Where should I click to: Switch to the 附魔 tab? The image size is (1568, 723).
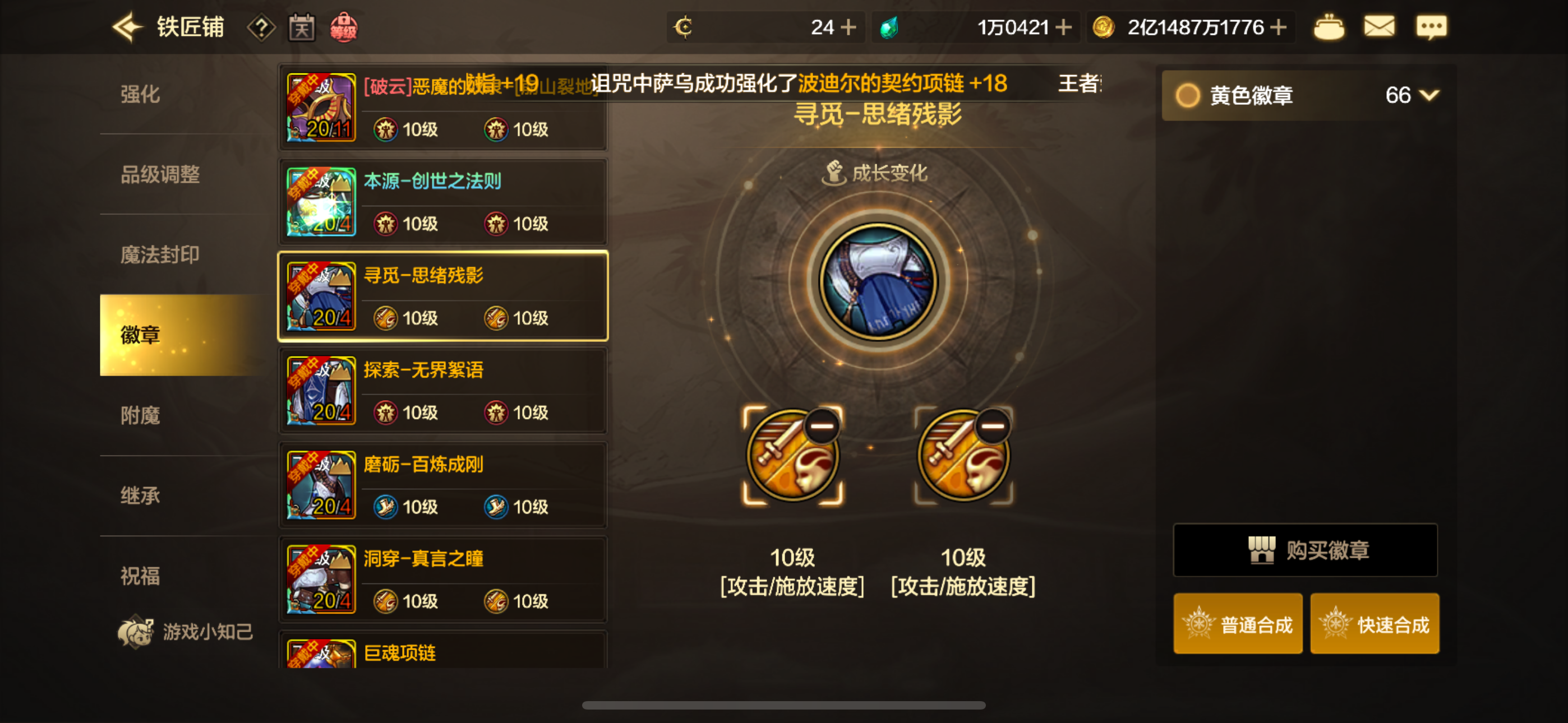140,416
